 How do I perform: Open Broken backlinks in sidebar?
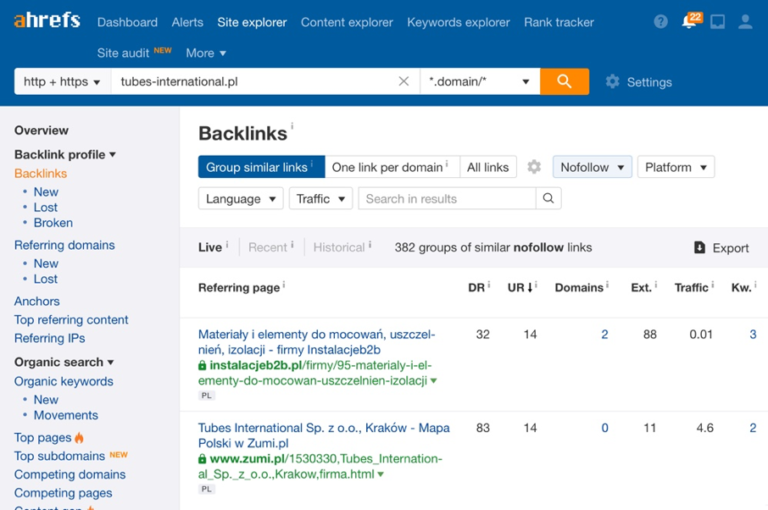[53, 223]
